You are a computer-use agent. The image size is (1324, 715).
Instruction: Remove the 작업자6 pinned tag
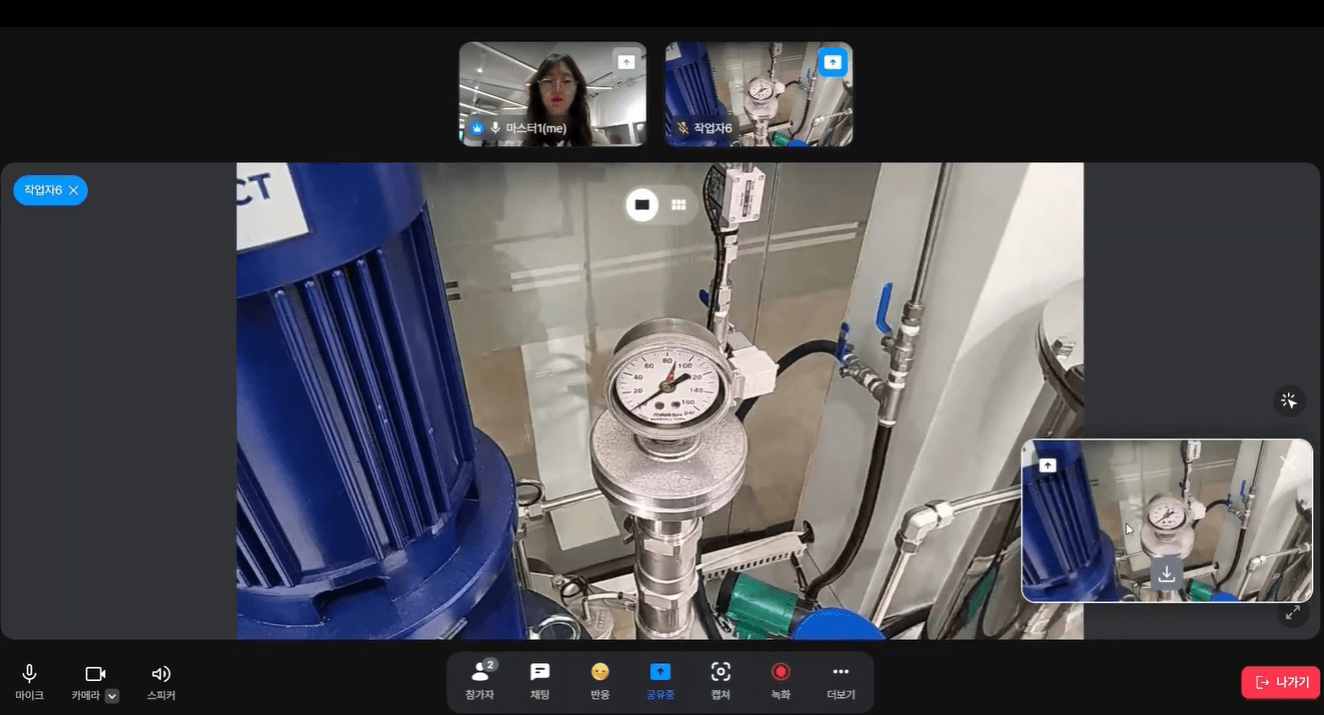(x=73, y=190)
